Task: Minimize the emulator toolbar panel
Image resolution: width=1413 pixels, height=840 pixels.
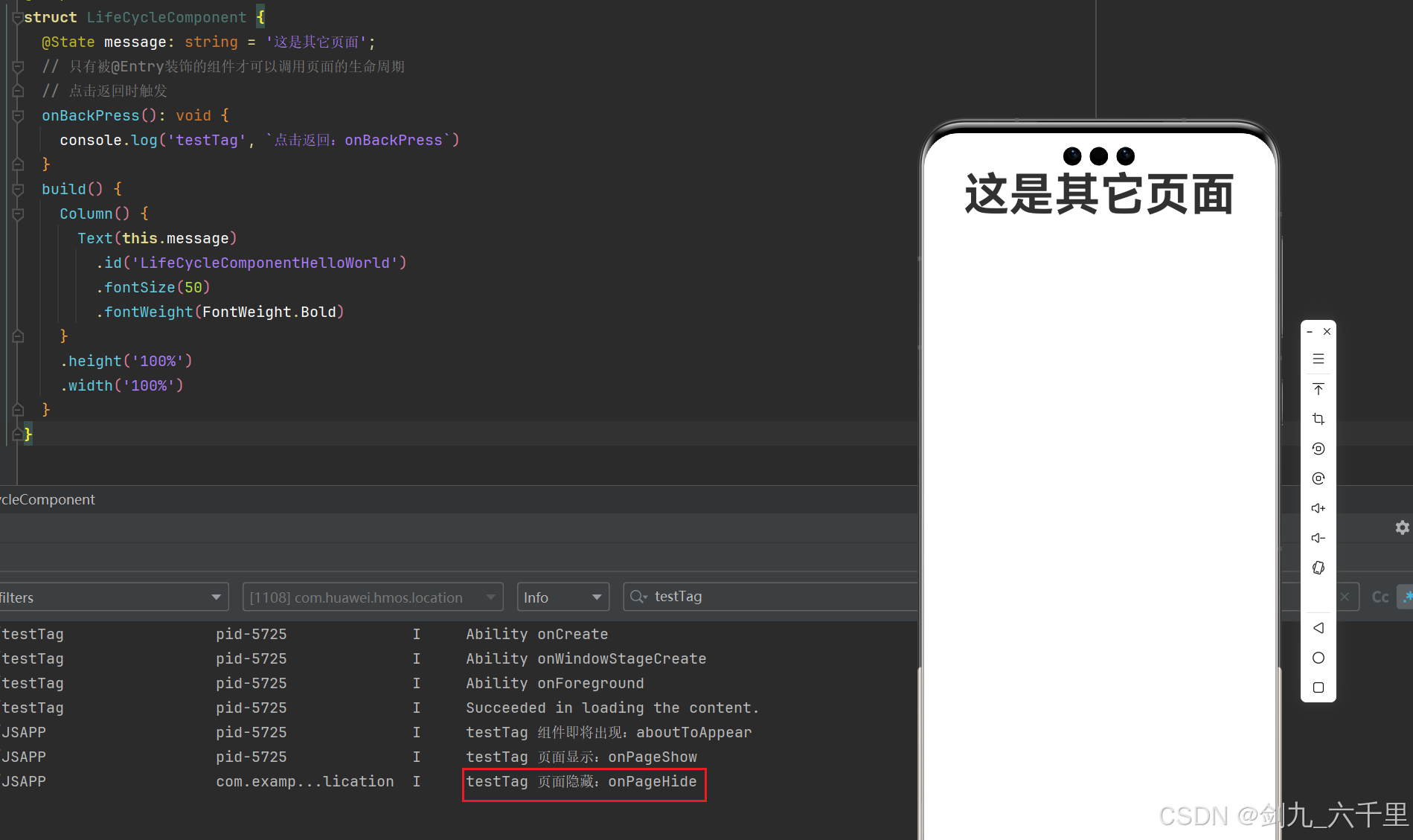Action: [1310, 332]
